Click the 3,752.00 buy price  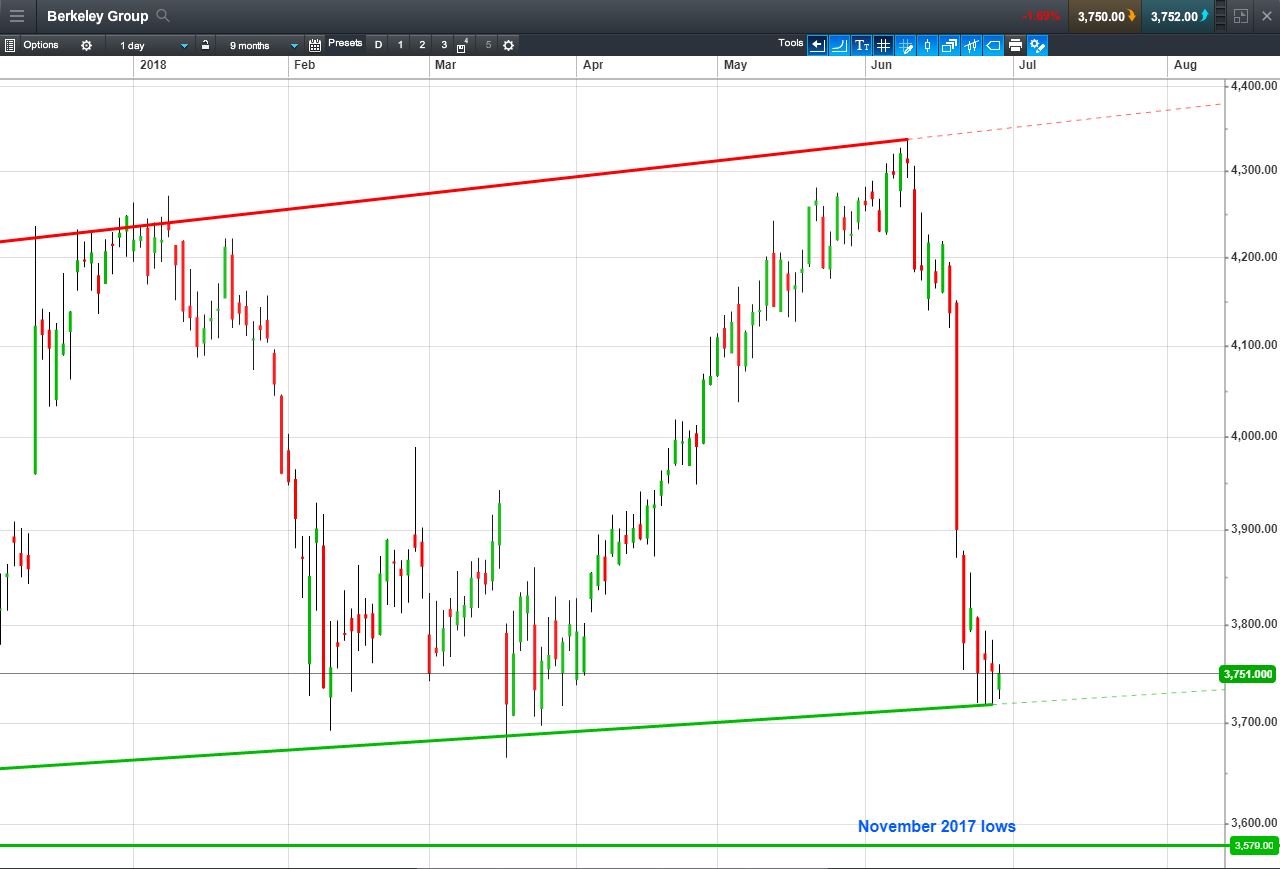click(x=1179, y=16)
